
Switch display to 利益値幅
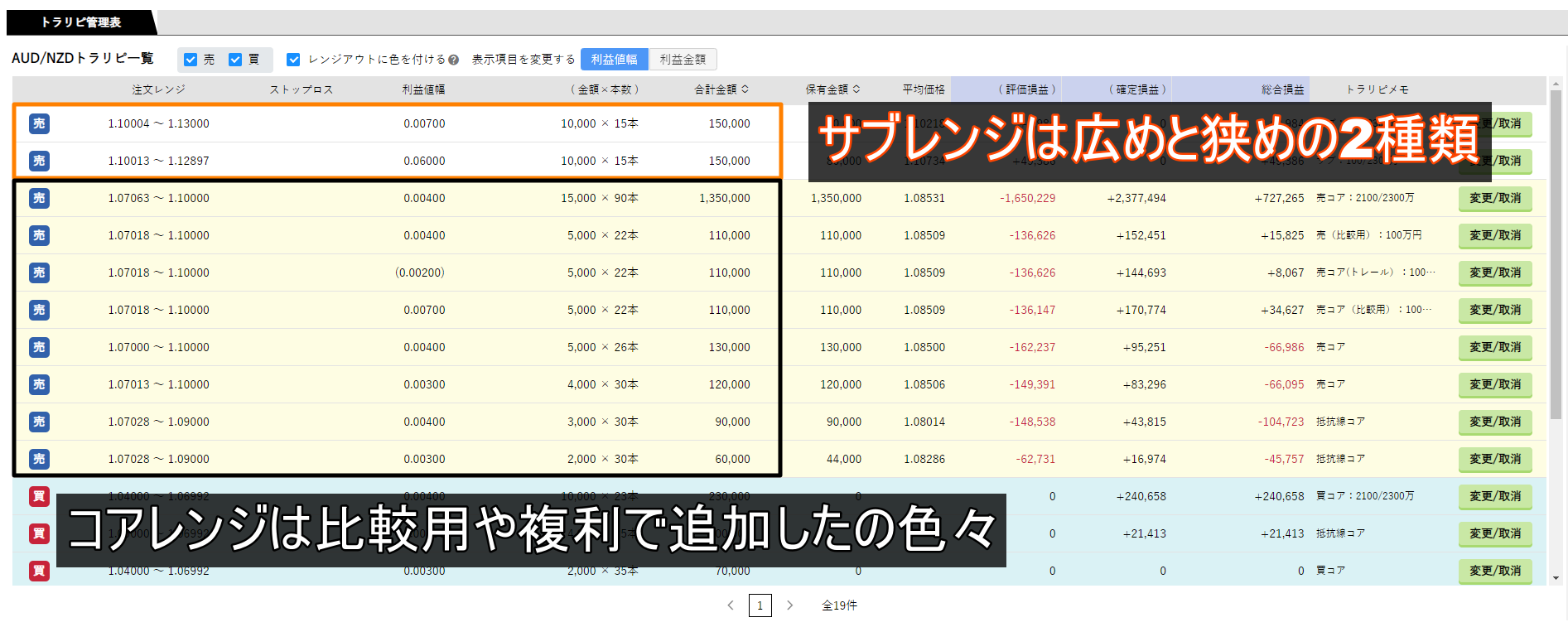point(615,60)
